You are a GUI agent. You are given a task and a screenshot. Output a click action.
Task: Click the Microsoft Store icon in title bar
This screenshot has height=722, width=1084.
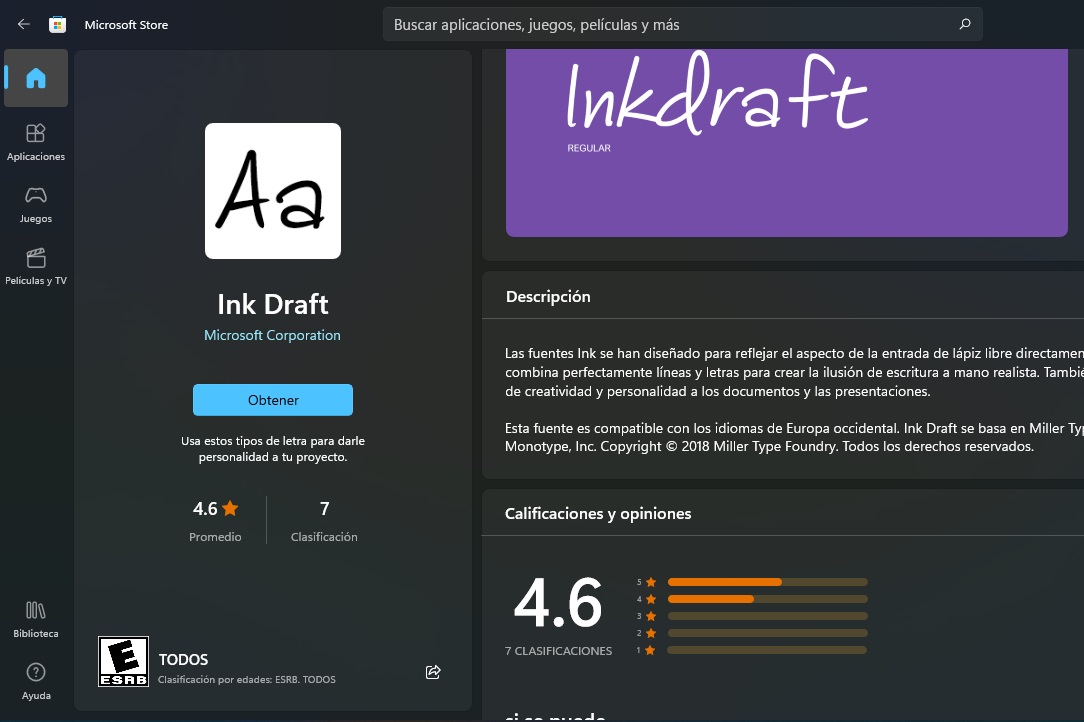(x=57, y=23)
